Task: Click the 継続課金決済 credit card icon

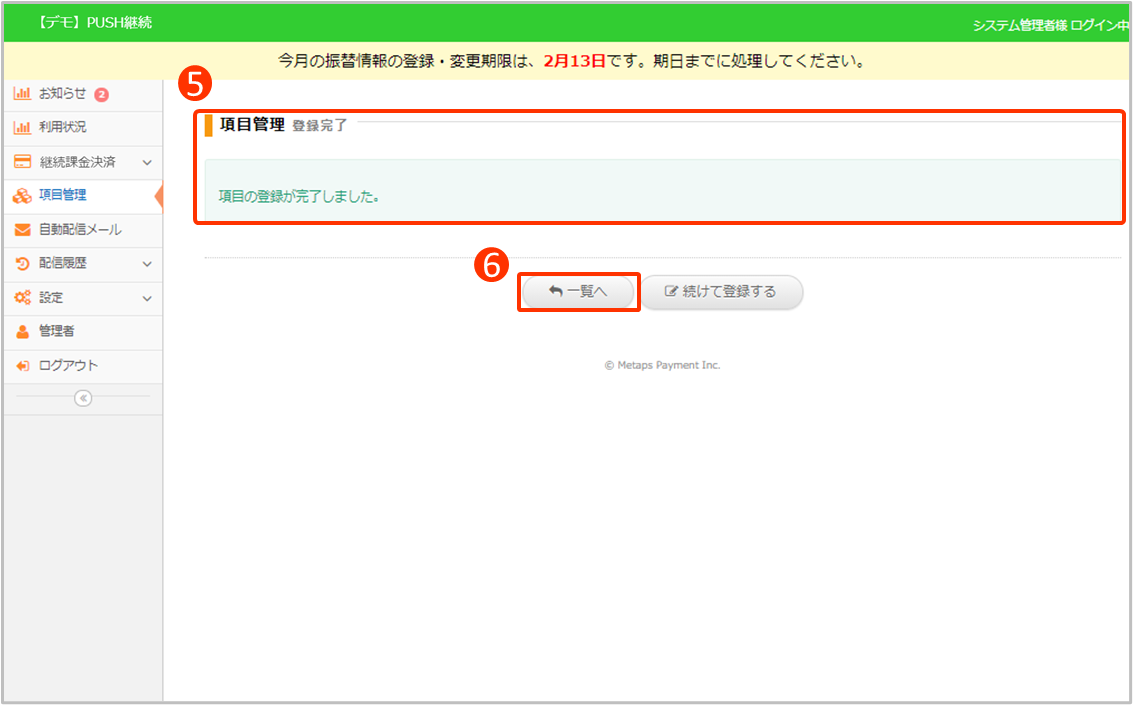Action: [22, 162]
